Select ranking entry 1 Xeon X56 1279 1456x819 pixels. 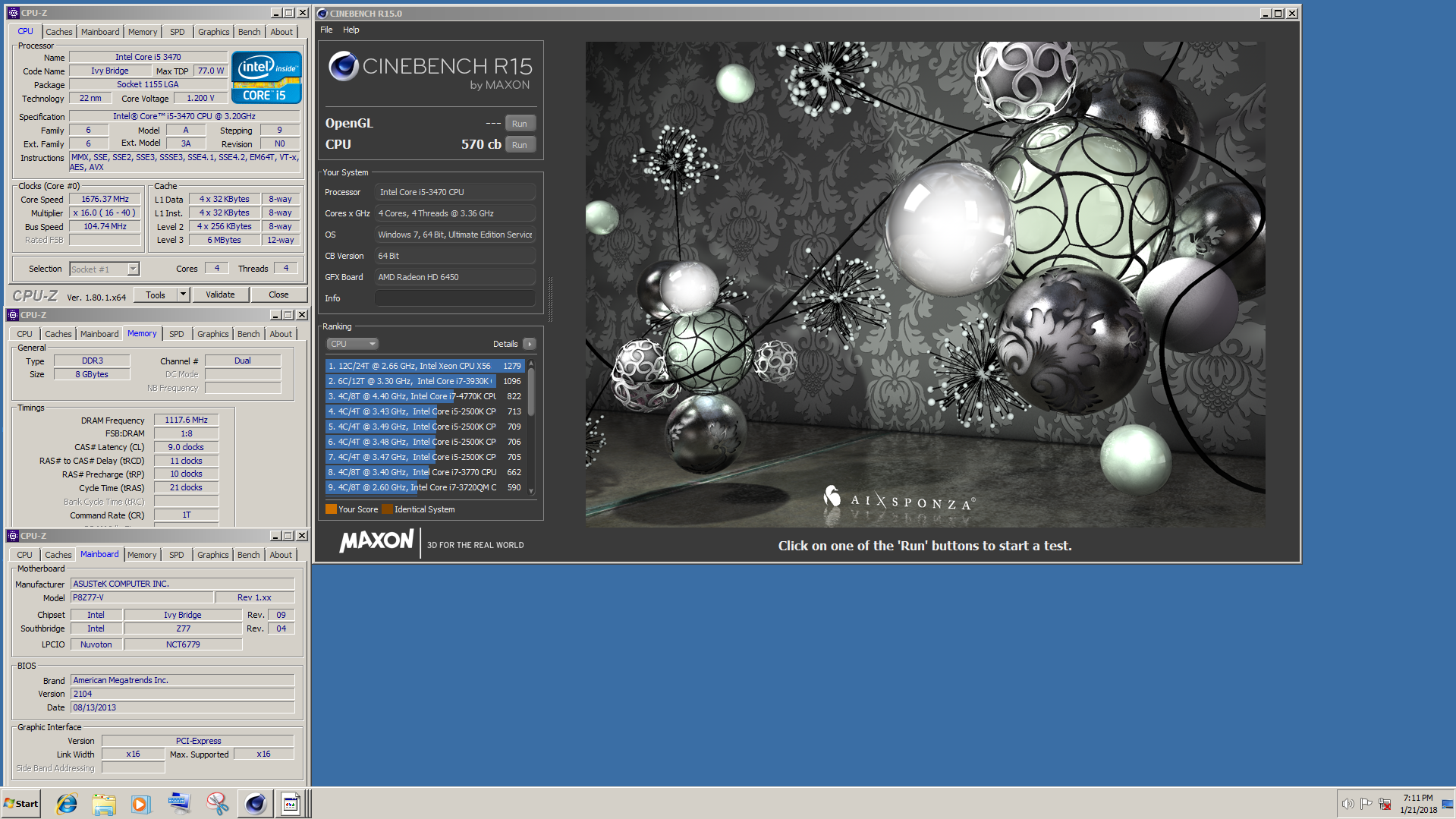(x=425, y=366)
